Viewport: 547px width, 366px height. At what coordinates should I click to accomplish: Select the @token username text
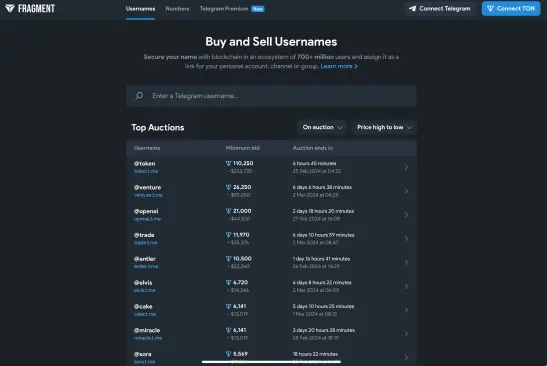pyautogui.click(x=144, y=164)
